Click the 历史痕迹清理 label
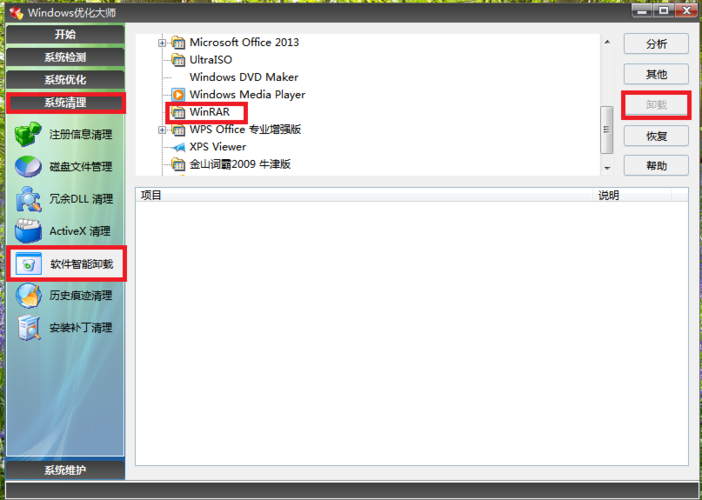 [81, 295]
